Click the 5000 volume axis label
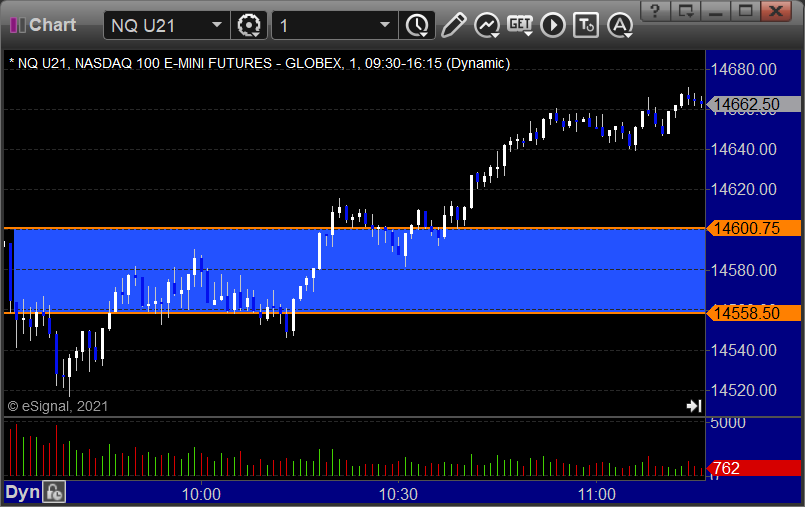This screenshot has height=507, width=805. tap(728, 423)
